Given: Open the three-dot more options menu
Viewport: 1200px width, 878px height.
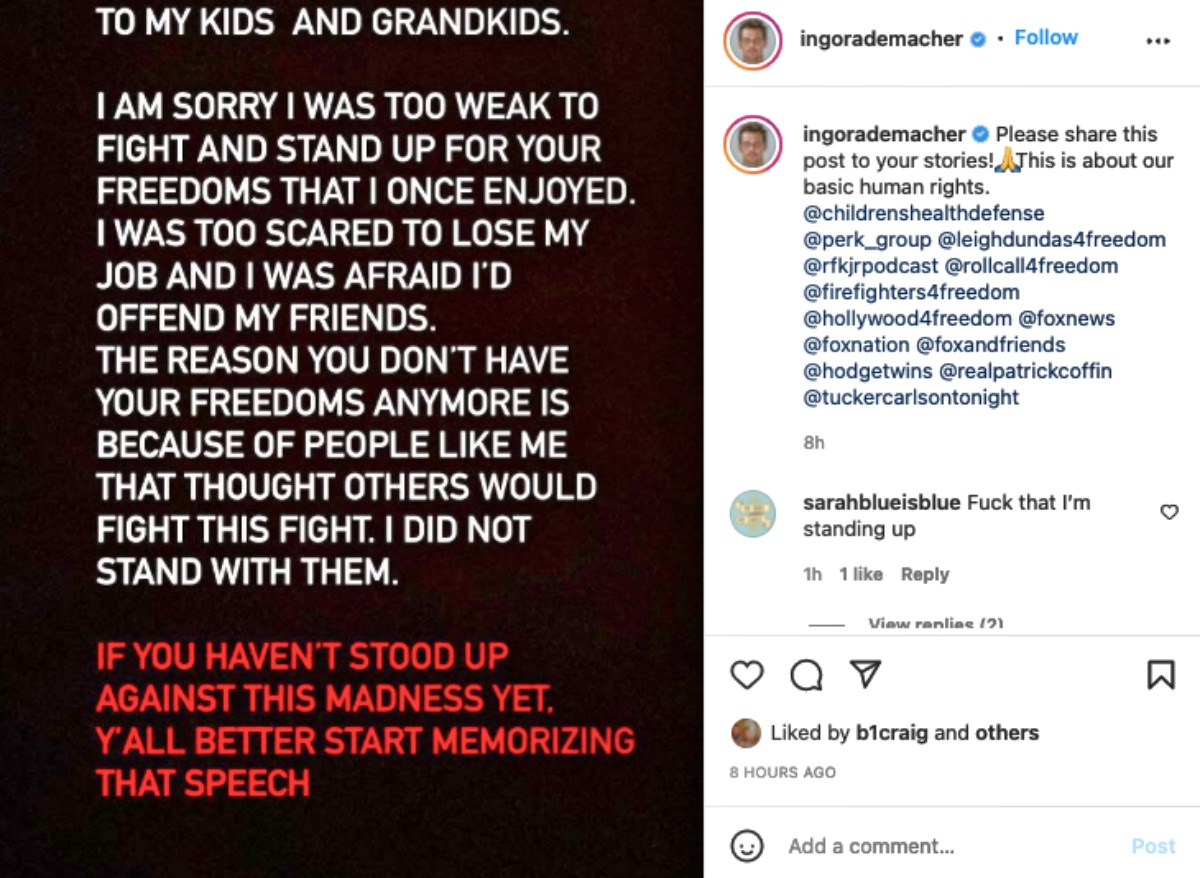Looking at the screenshot, I should pyautogui.click(x=1157, y=41).
